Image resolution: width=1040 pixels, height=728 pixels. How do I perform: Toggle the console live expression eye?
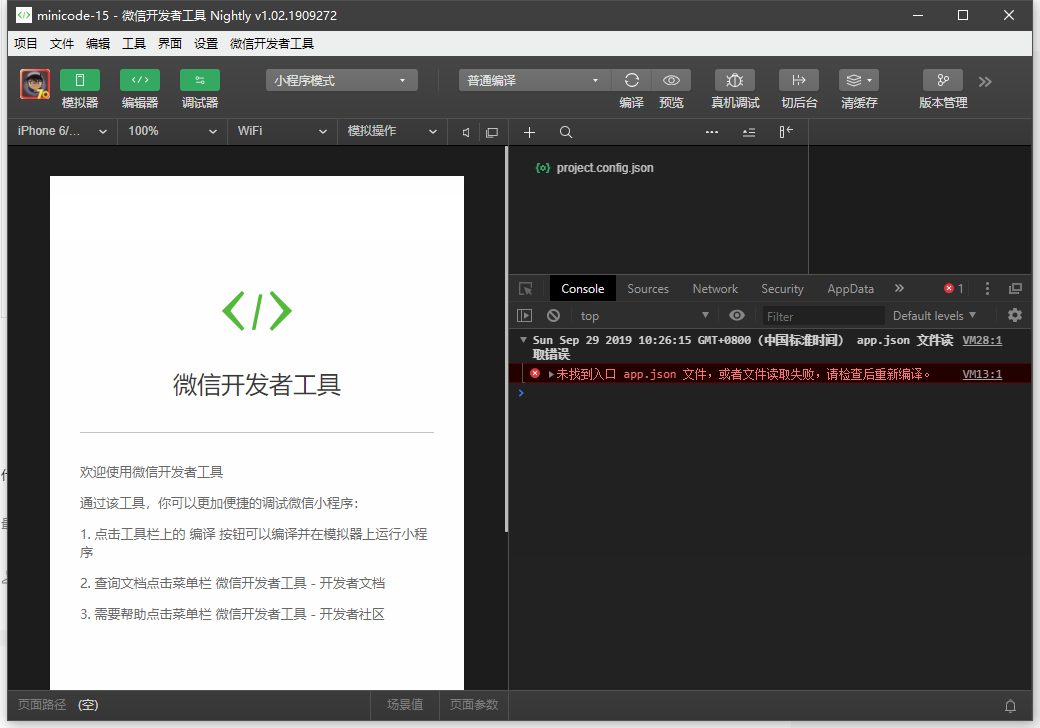coord(736,315)
